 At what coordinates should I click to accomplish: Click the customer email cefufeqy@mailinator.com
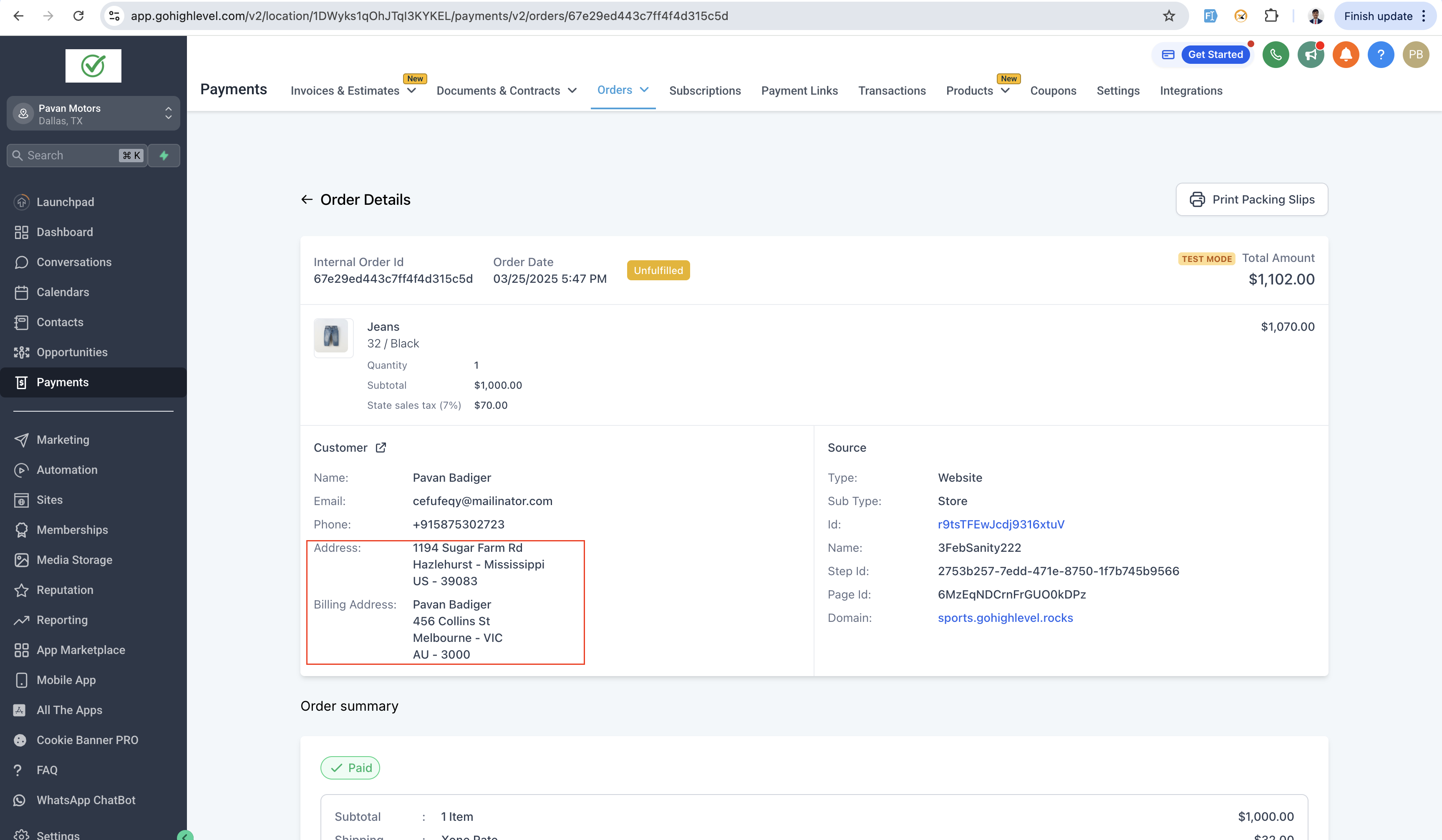[x=482, y=500]
